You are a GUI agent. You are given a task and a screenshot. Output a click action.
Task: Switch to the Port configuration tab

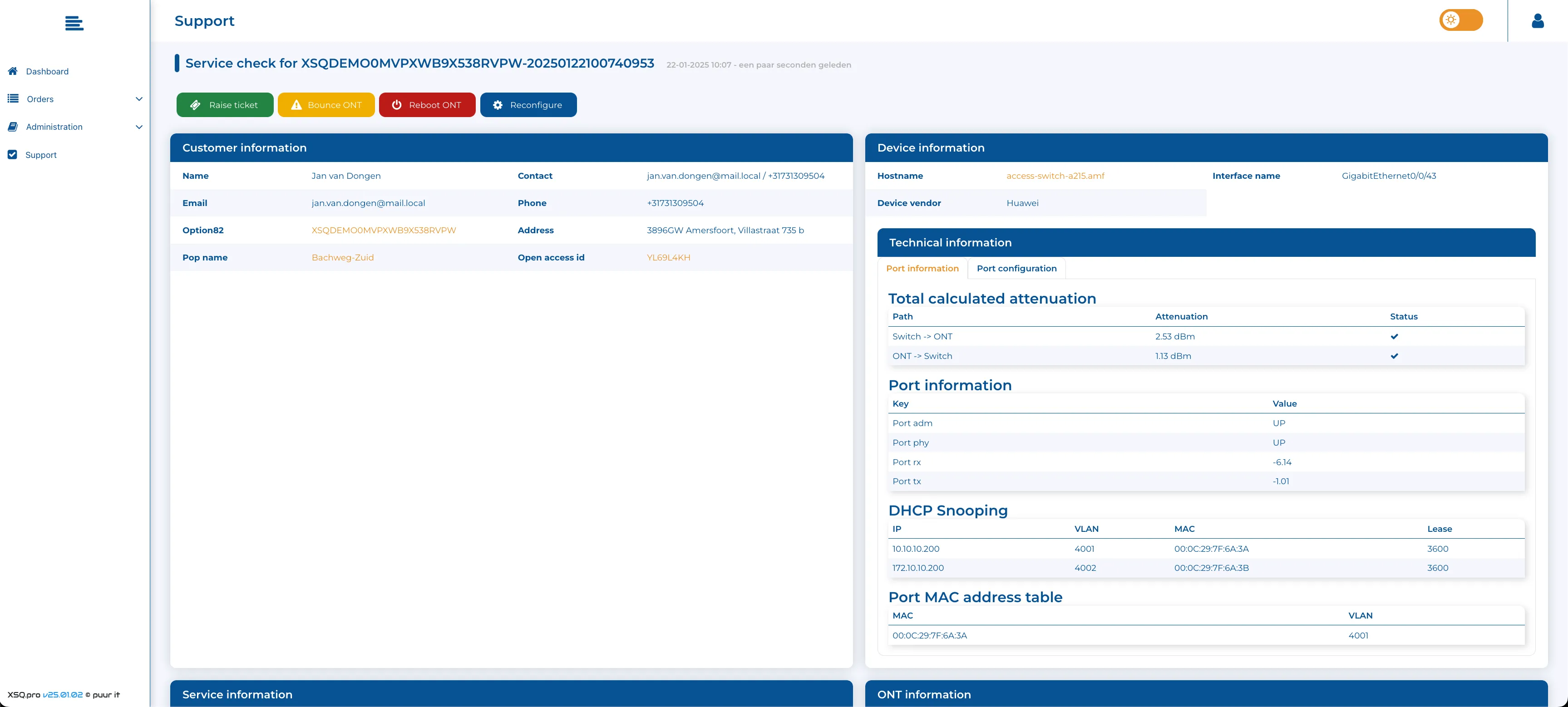(x=1016, y=268)
